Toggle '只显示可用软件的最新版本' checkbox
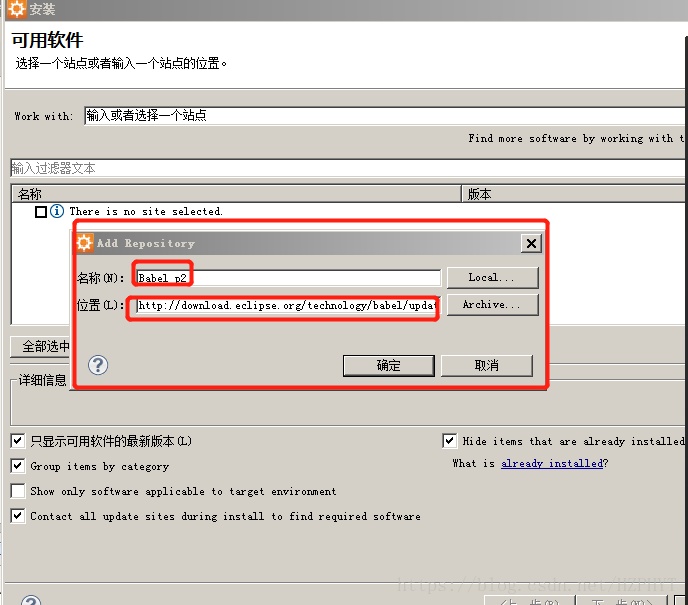 coord(18,441)
